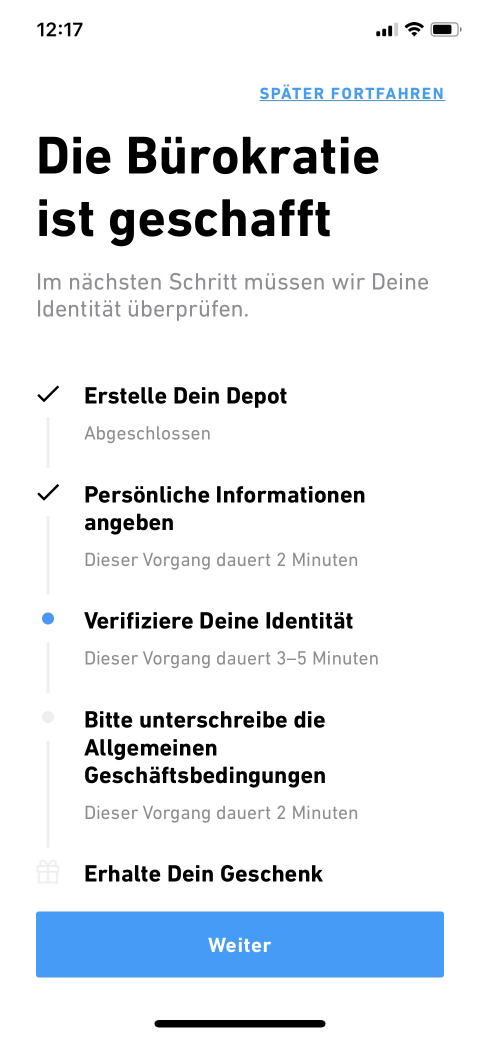This screenshot has width=480, height=1040.
Task: Click the checkmark beside Persönliche Informationen angeben
Action: [x=48, y=493]
